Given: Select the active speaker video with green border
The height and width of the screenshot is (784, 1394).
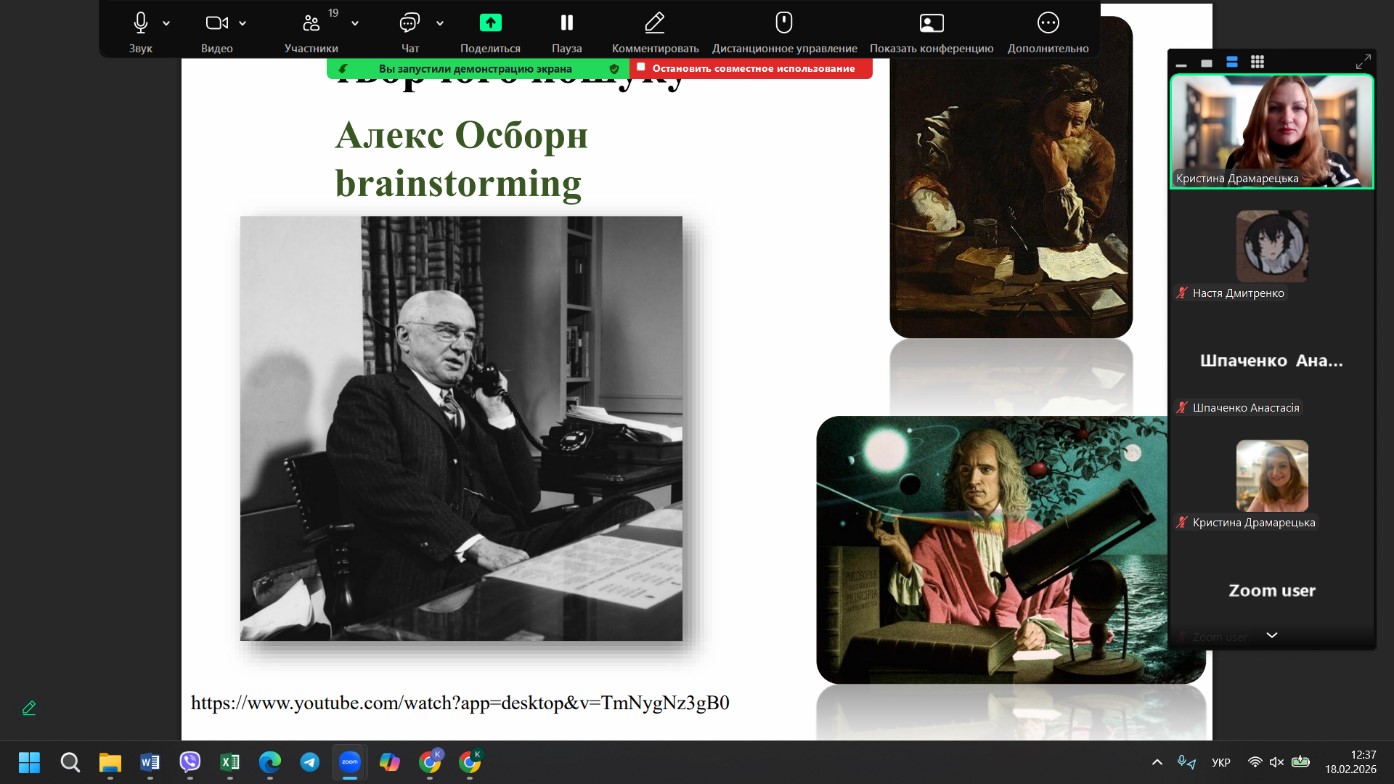Looking at the screenshot, I should coord(1272,131).
